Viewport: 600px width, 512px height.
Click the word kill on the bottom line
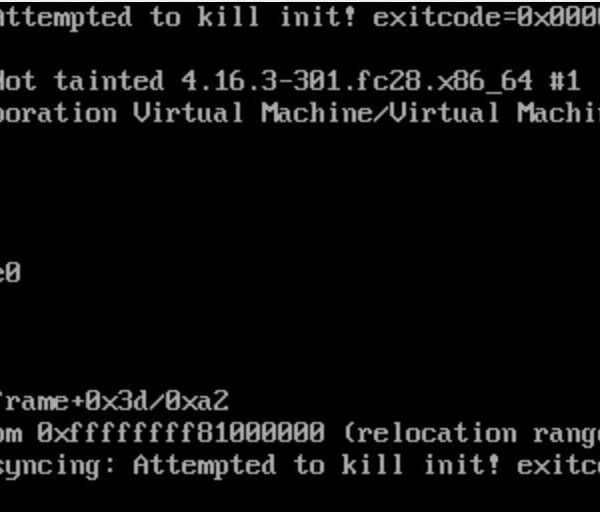372,465
